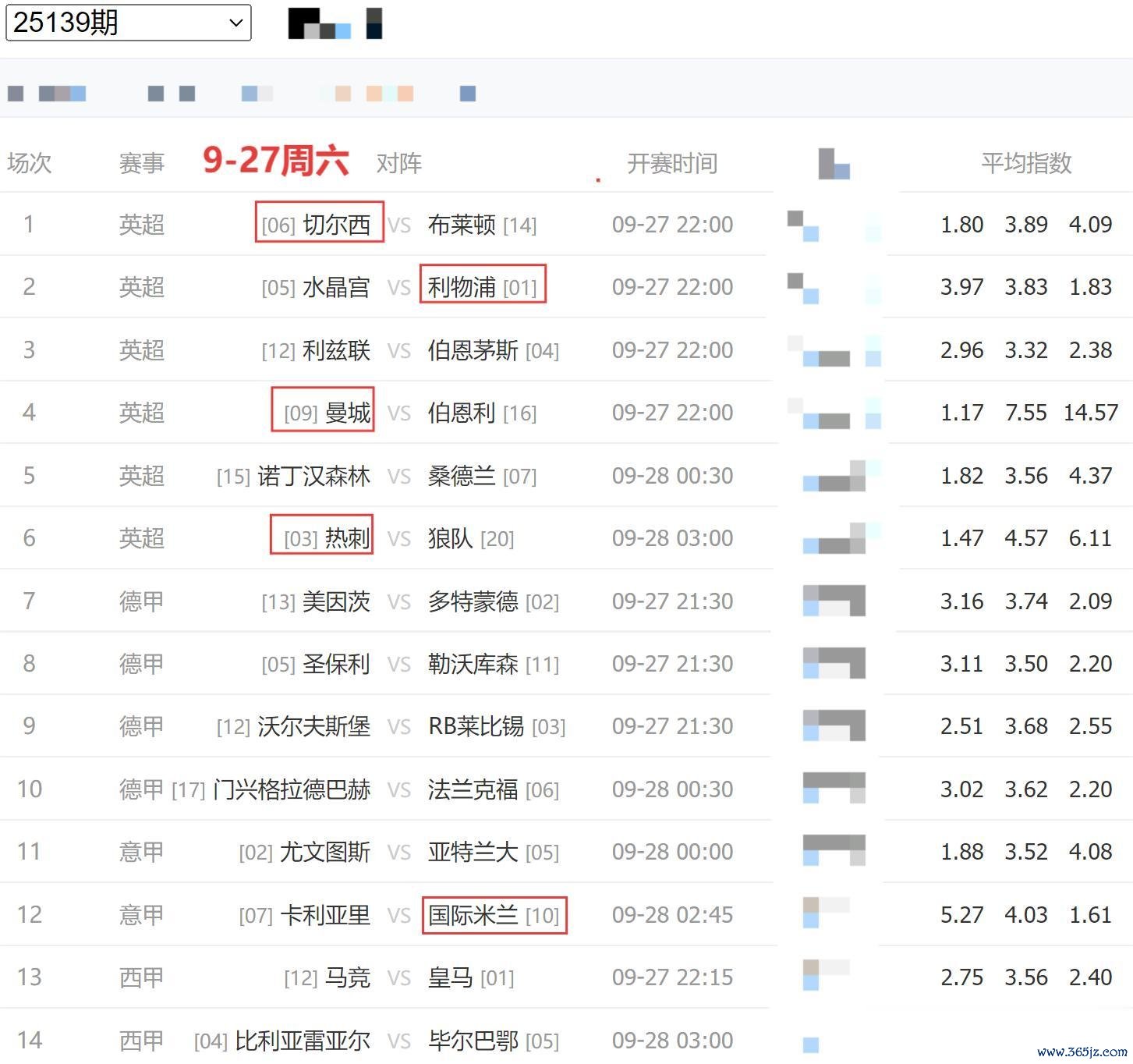
Task: Click the 利物浦 team name
Action: click(x=462, y=287)
